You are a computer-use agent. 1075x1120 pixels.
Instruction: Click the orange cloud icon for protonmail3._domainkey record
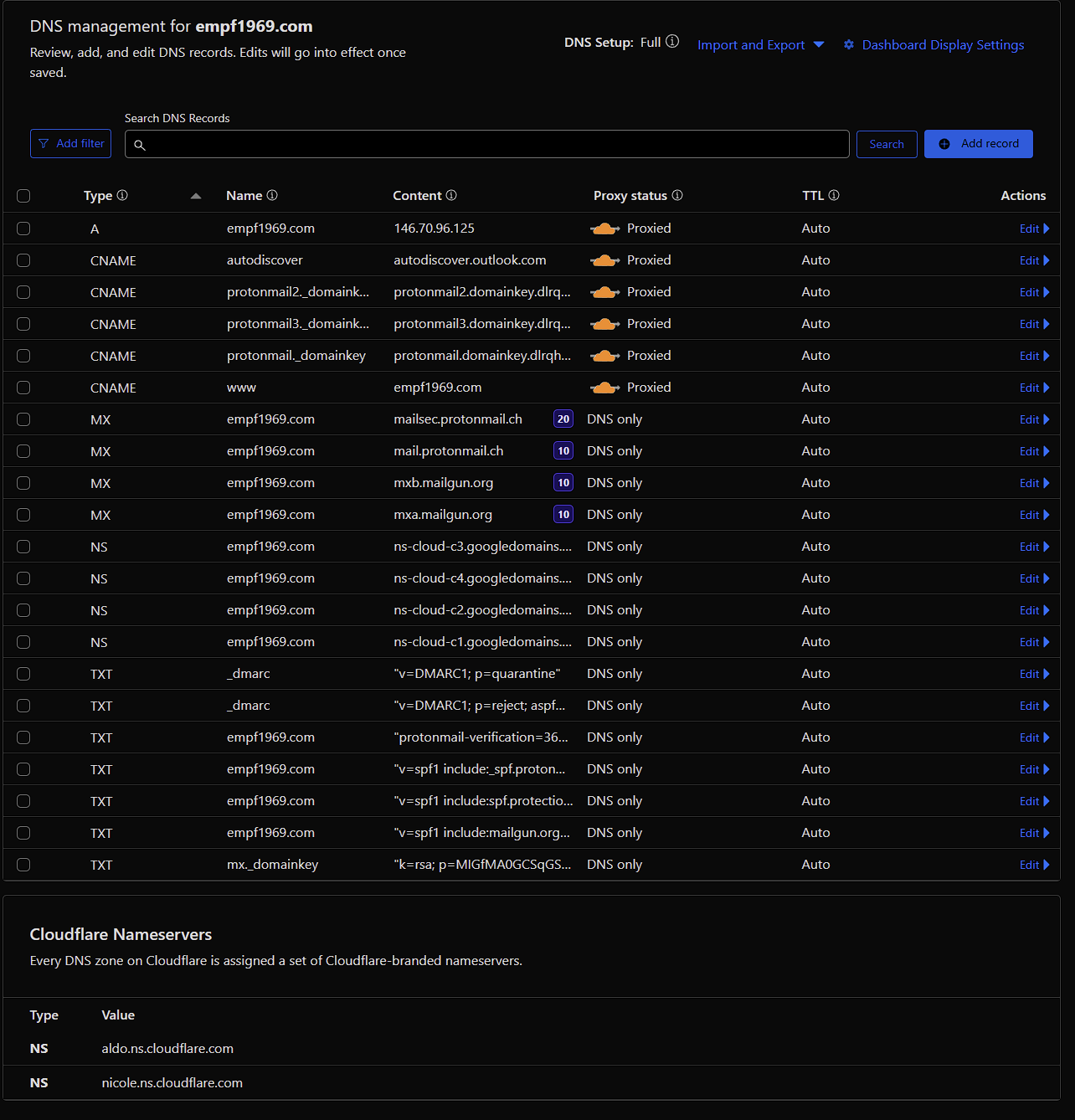tap(604, 324)
